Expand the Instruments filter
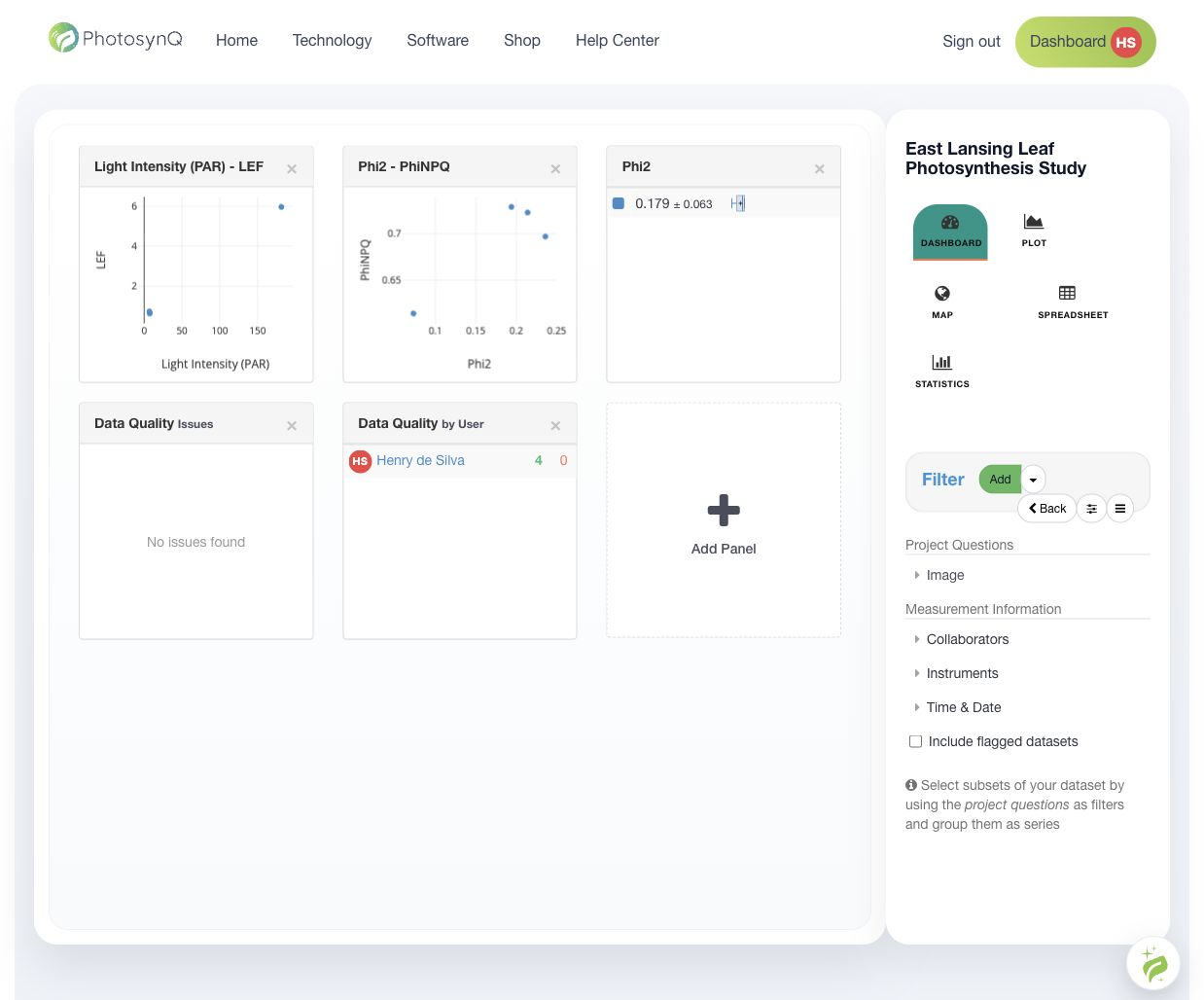This screenshot has height=1000, width=1204. click(x=957, y=673)
